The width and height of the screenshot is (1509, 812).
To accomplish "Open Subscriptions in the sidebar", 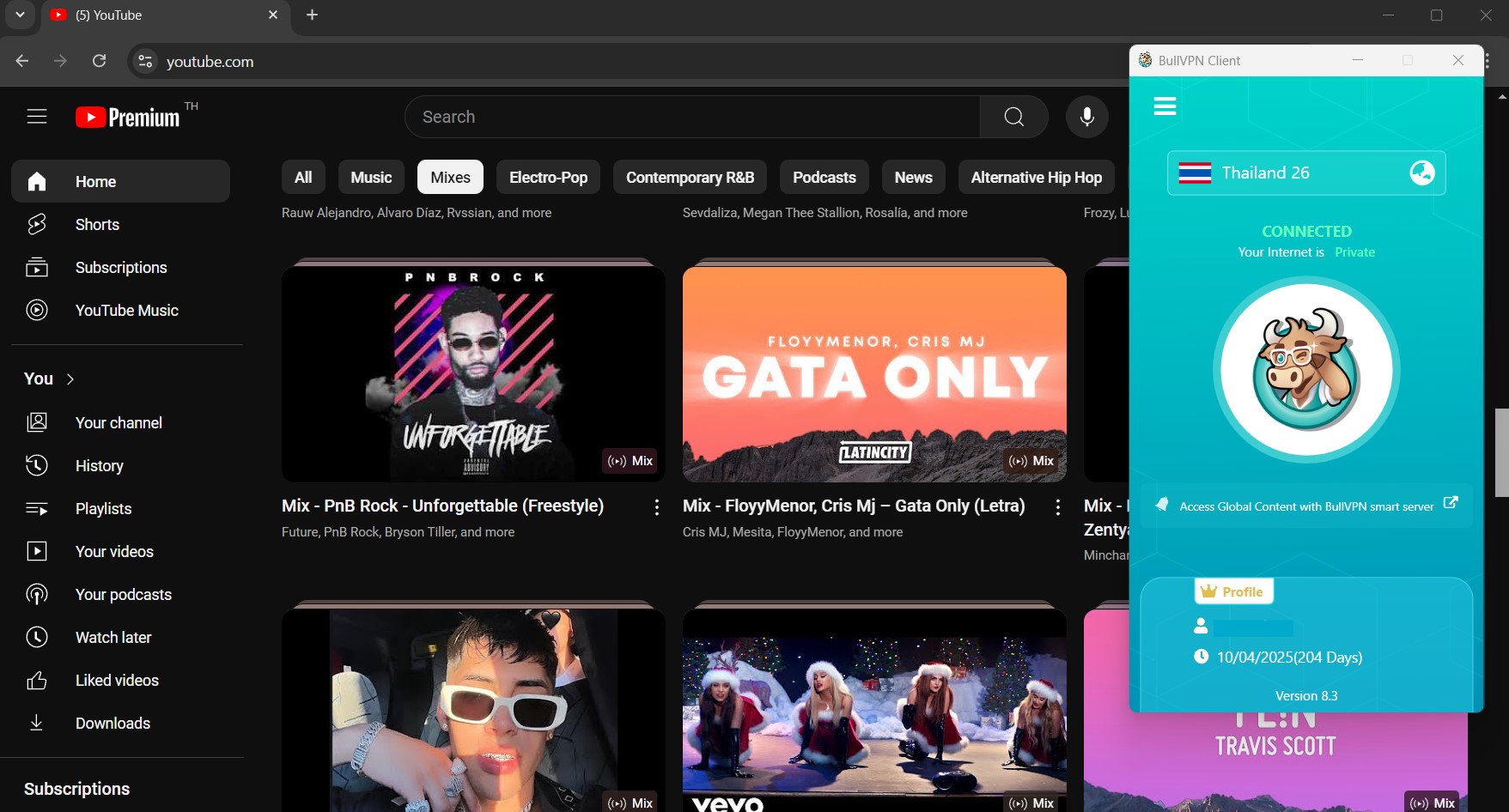I will [x=120, y=267].
